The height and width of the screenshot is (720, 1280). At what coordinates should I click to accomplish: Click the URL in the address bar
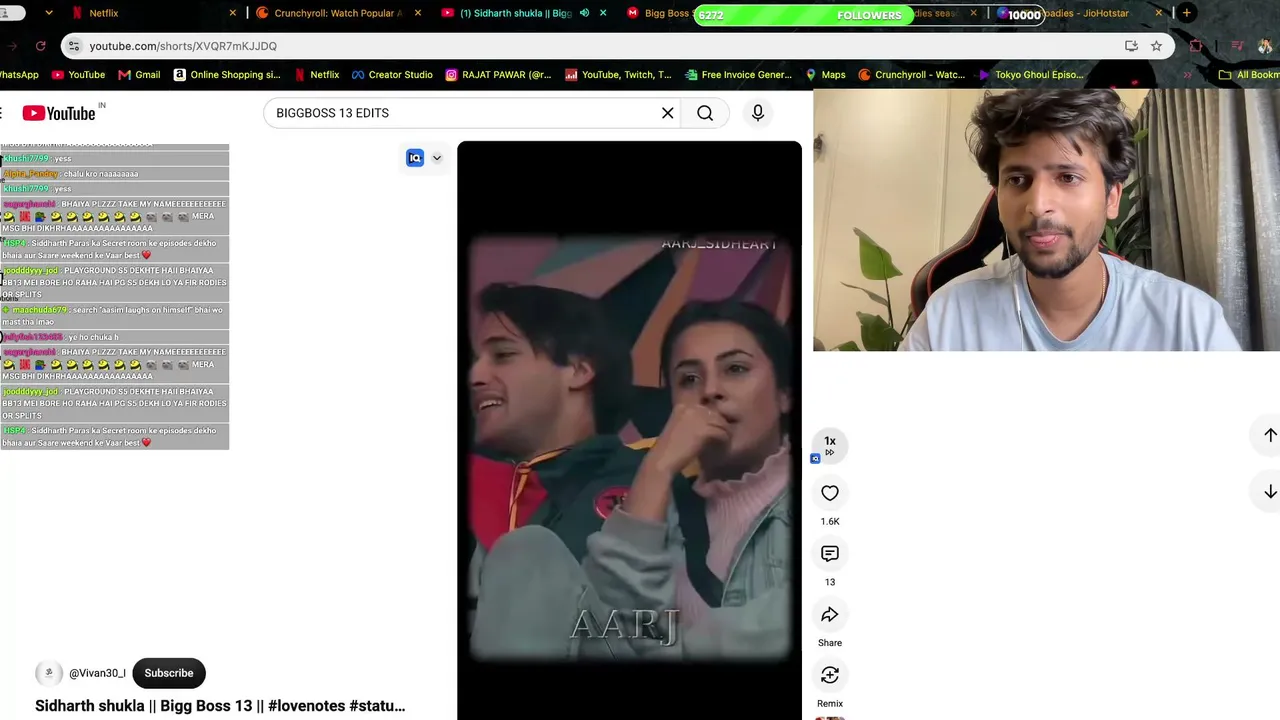(183, 46)
